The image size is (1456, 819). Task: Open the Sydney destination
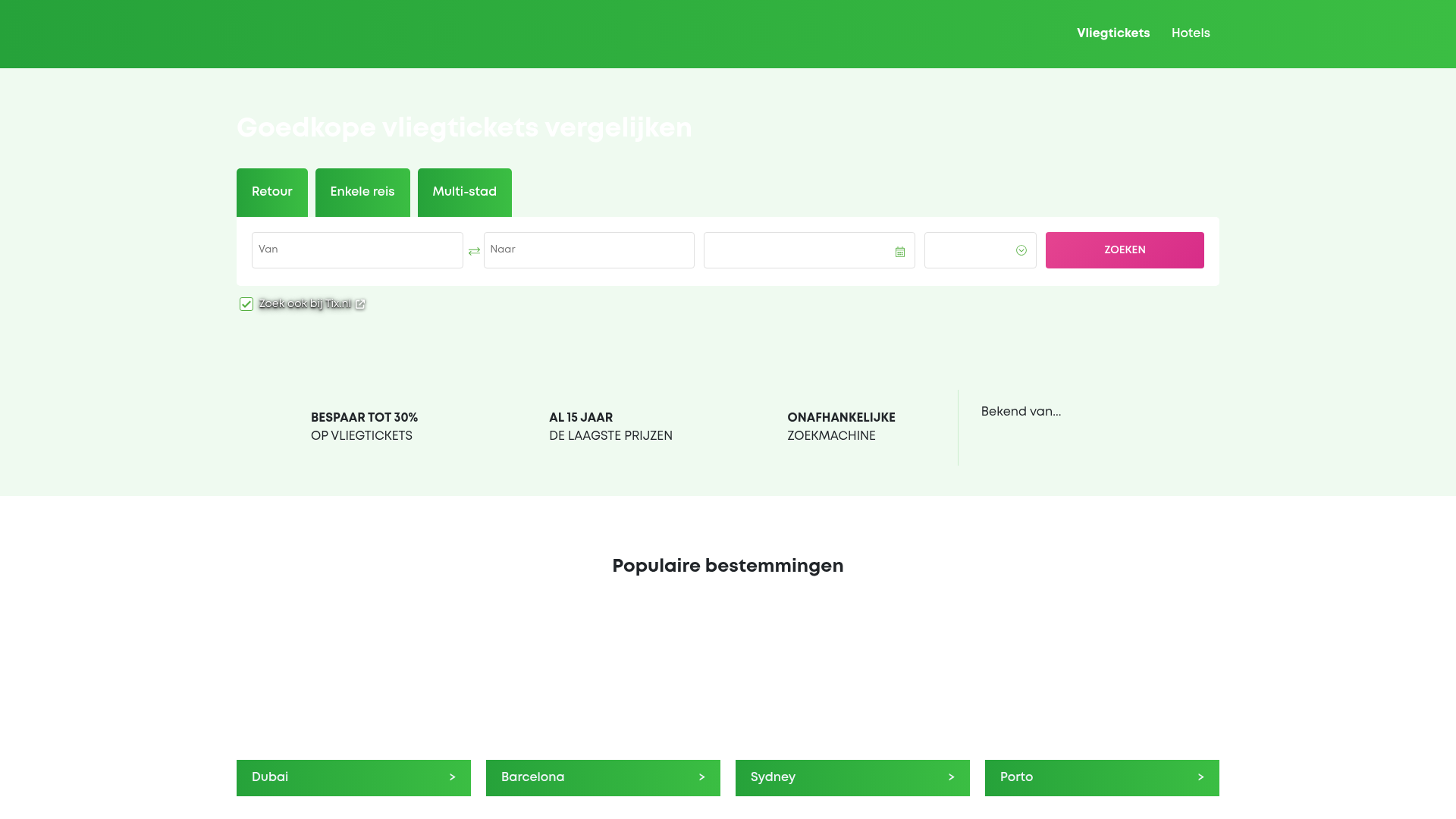click(852, 778)
